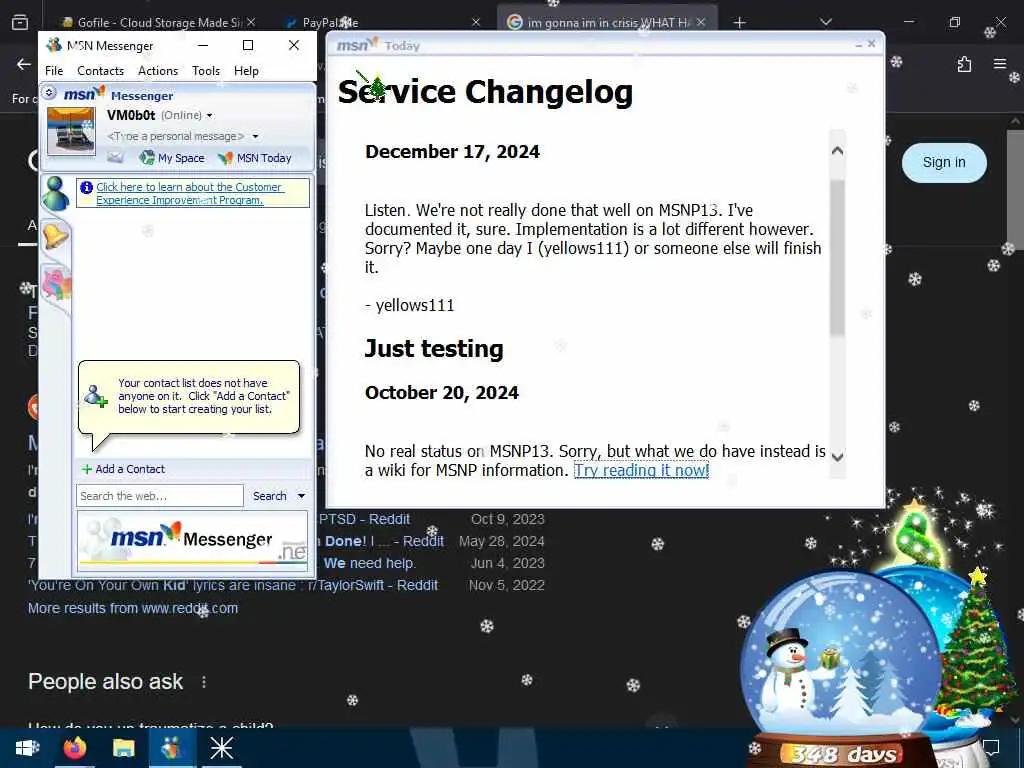
Task: Select the alerts bell tab icon
Action: [x=56, y=235]
